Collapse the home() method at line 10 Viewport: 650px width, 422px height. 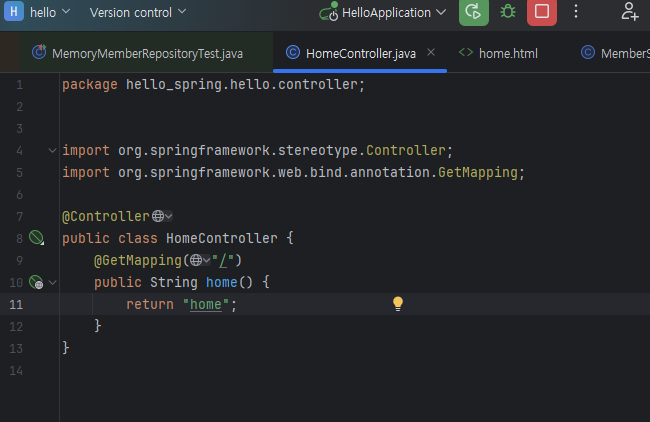[52, 283]
